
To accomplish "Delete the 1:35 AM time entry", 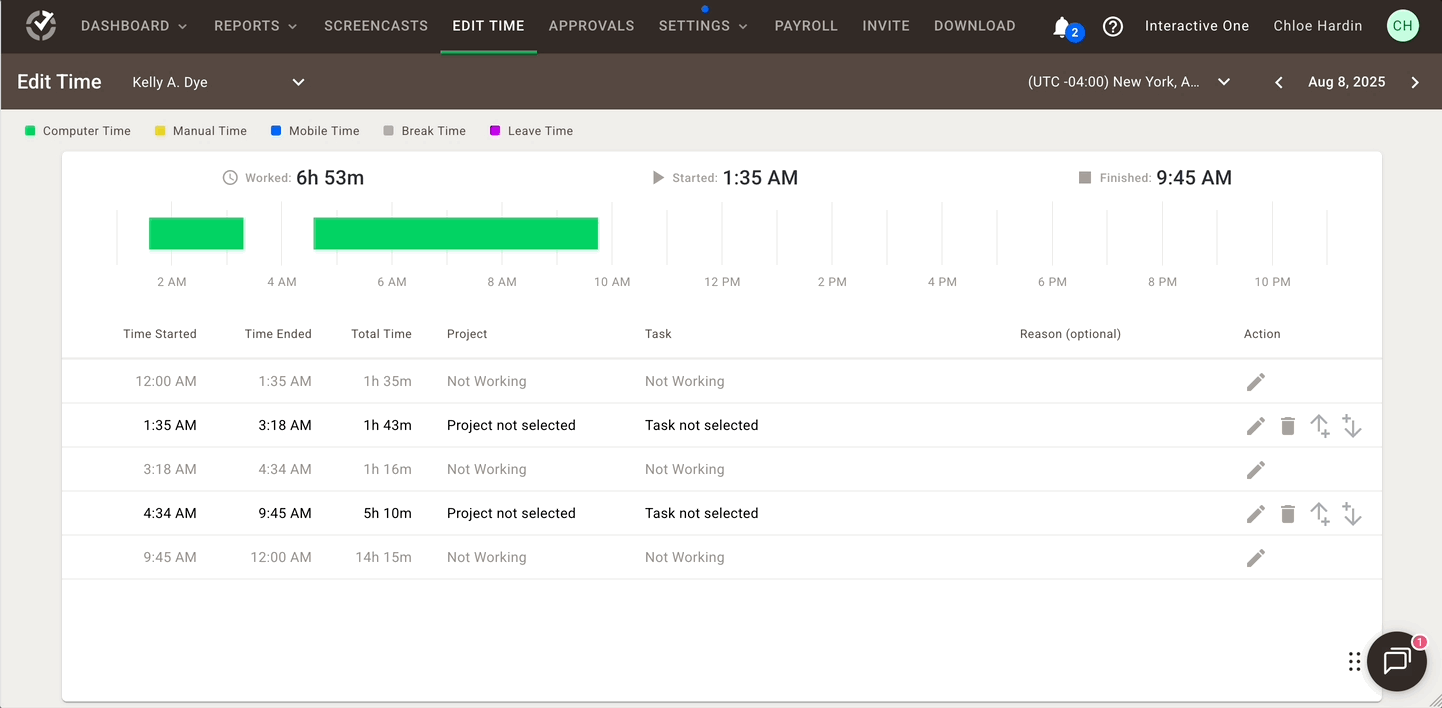I will (1288, 425).
